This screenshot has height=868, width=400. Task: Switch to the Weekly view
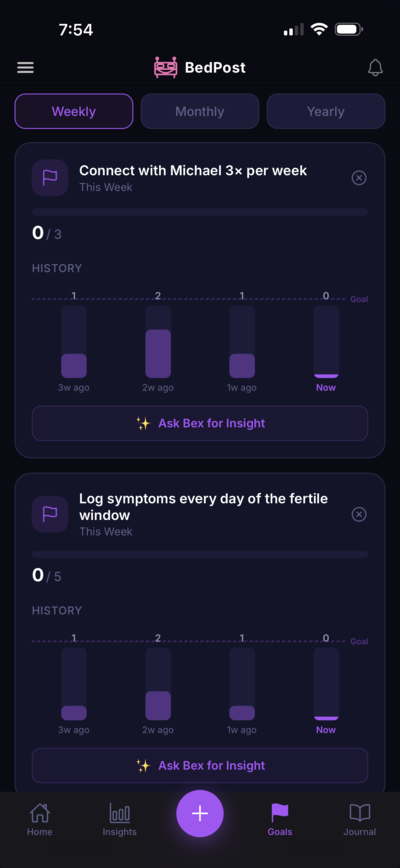tap(74, 111)
